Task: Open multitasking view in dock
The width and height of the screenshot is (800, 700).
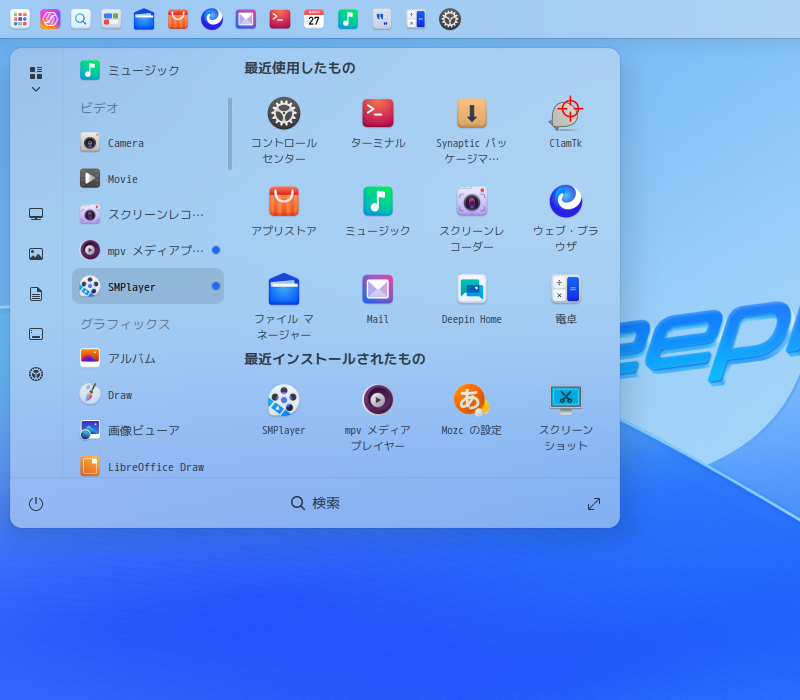Action: coord(111,19)
